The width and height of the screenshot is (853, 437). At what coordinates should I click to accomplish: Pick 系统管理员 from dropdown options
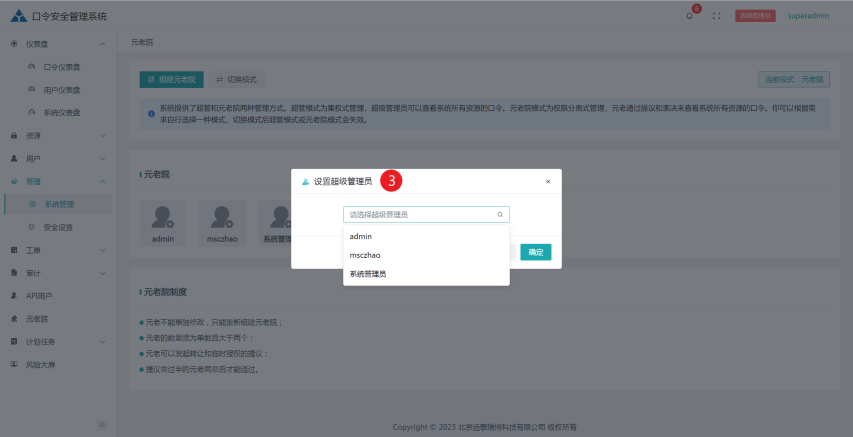click(368, 273)
